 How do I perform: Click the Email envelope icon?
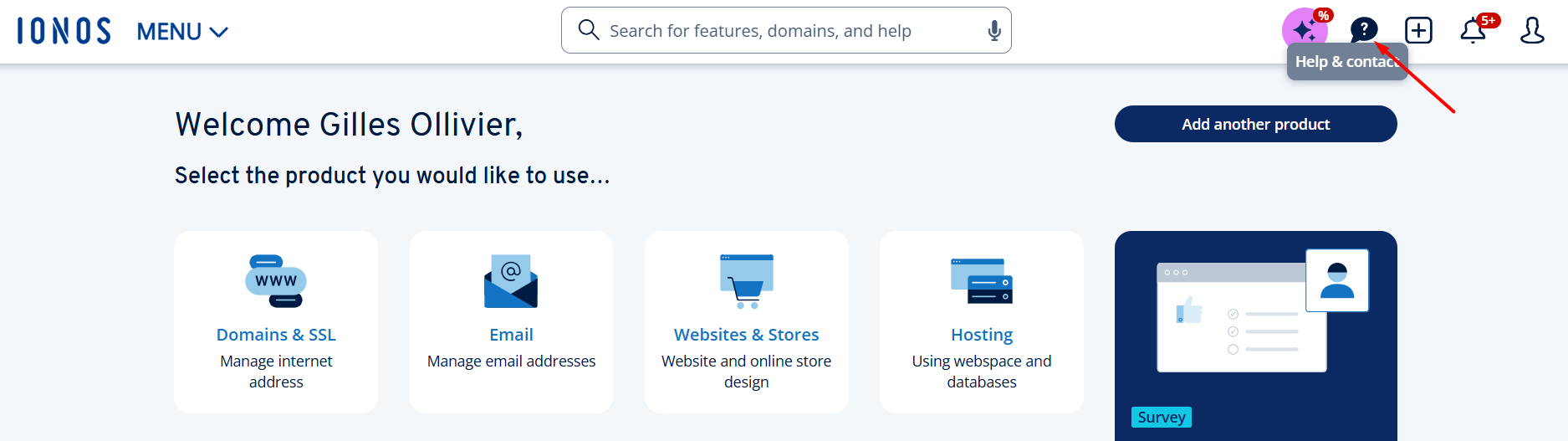click(511, 281)
